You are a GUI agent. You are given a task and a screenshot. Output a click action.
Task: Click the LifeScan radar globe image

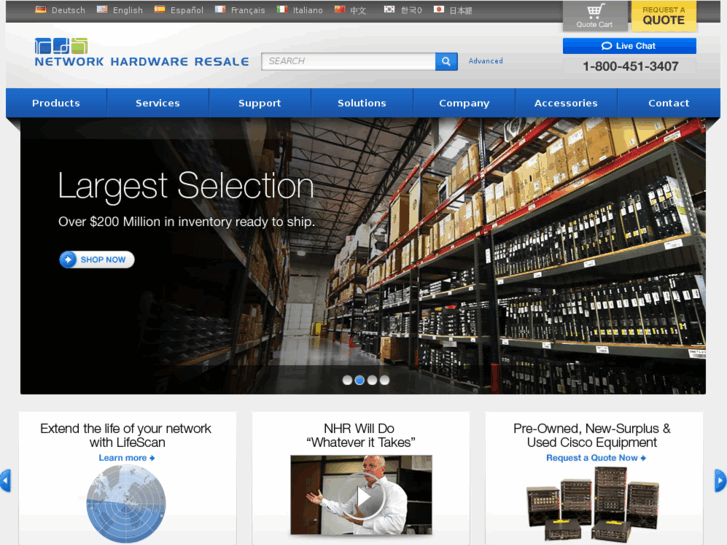[126, 504]
